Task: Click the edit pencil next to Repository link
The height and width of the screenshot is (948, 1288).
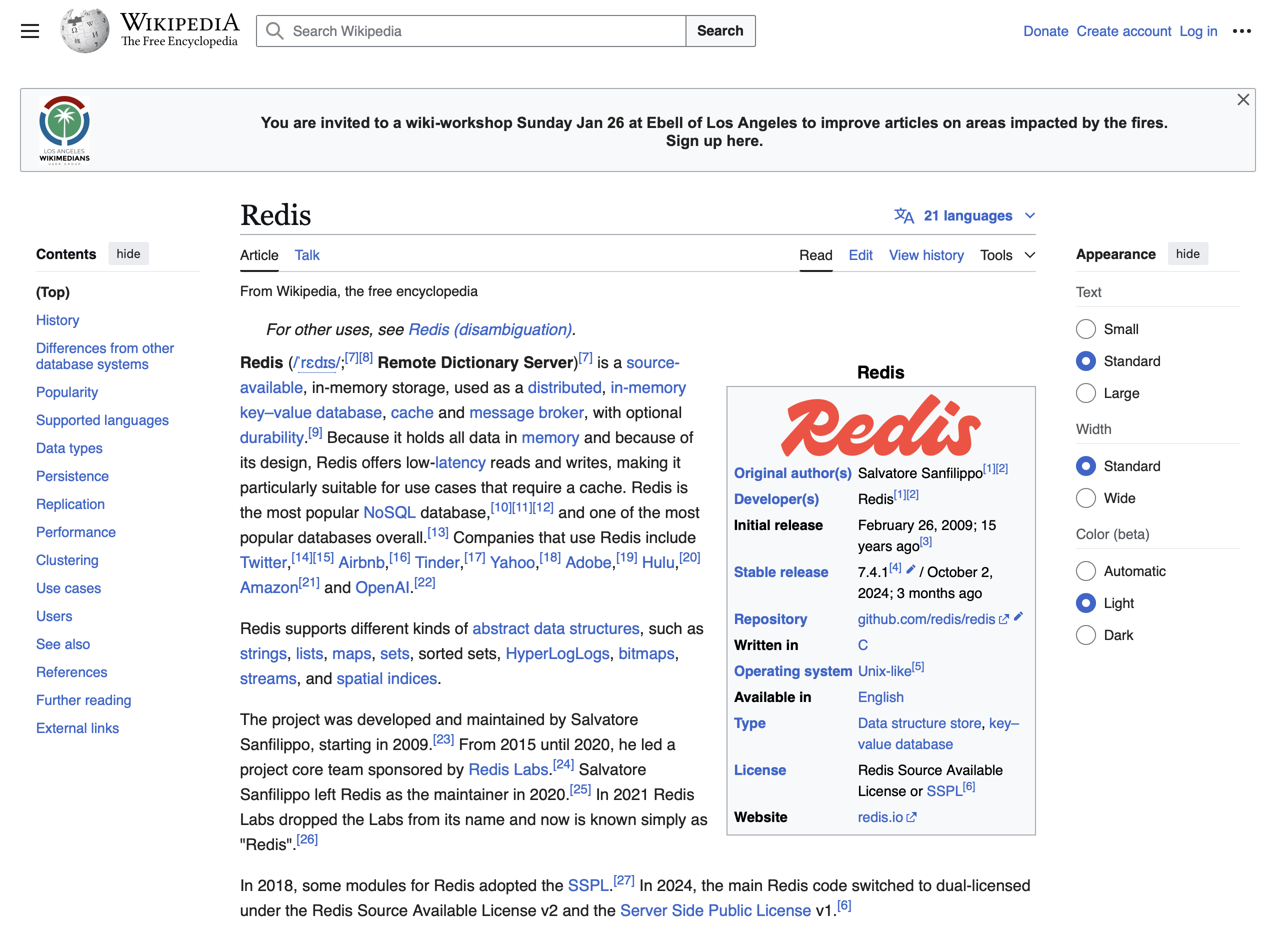Action: 1018,616
